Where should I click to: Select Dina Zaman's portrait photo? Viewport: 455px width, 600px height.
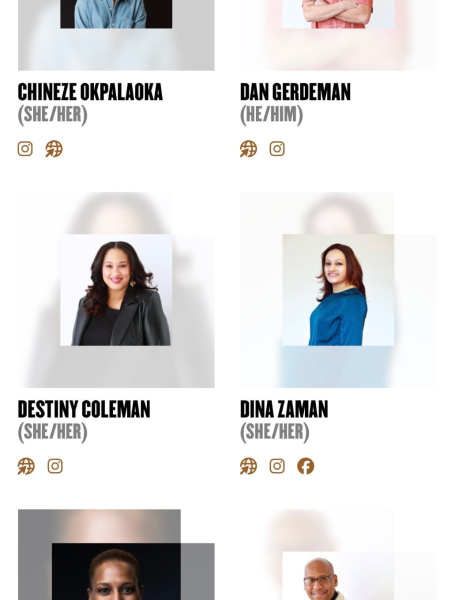(338, 290)
